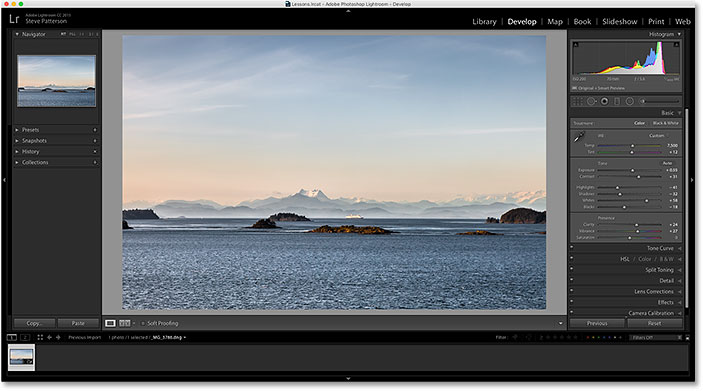Hide the left panel group arrow

tap(4, 180)
